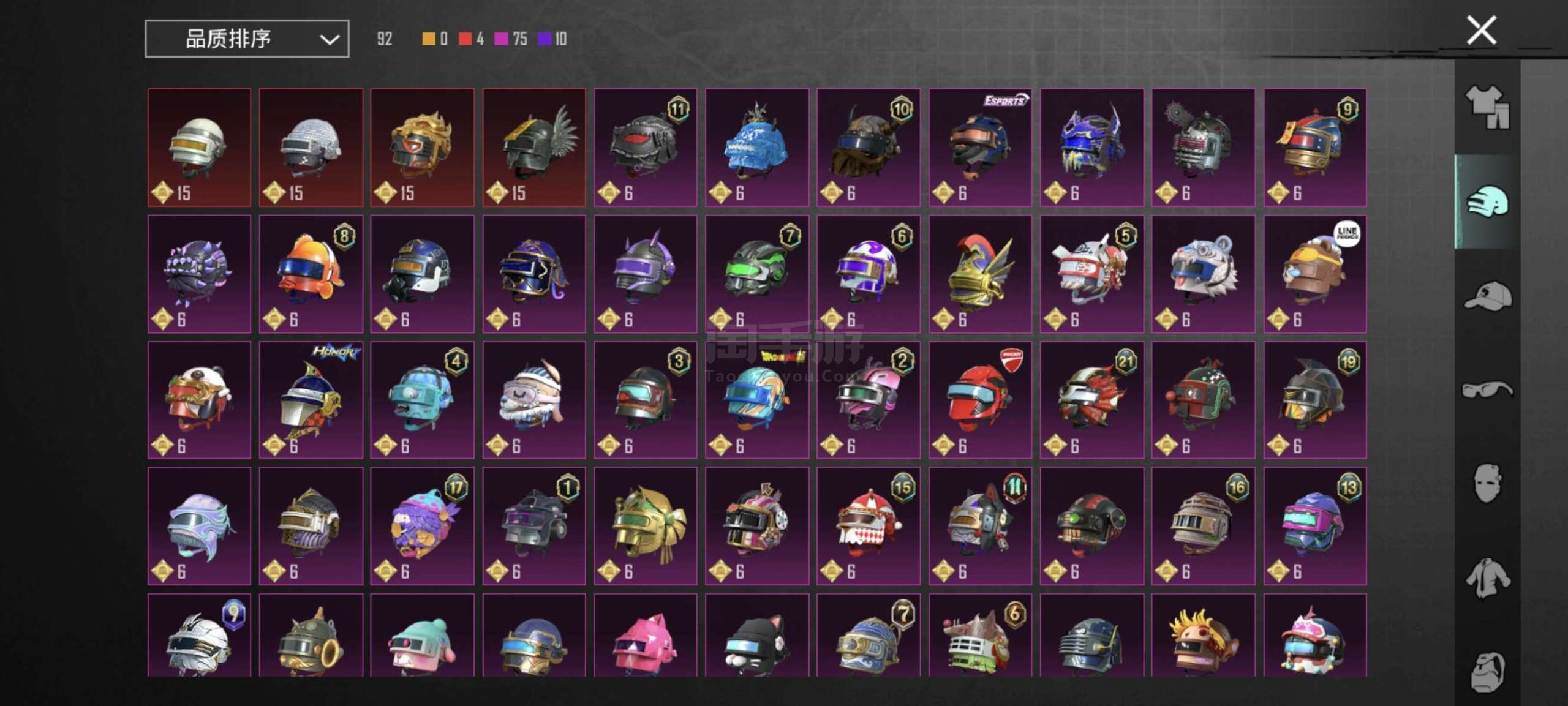Click the dropdown chevron arrow beside 品质排序
1568x706 pixels.
pyautogui.click(x=330, y=40)
